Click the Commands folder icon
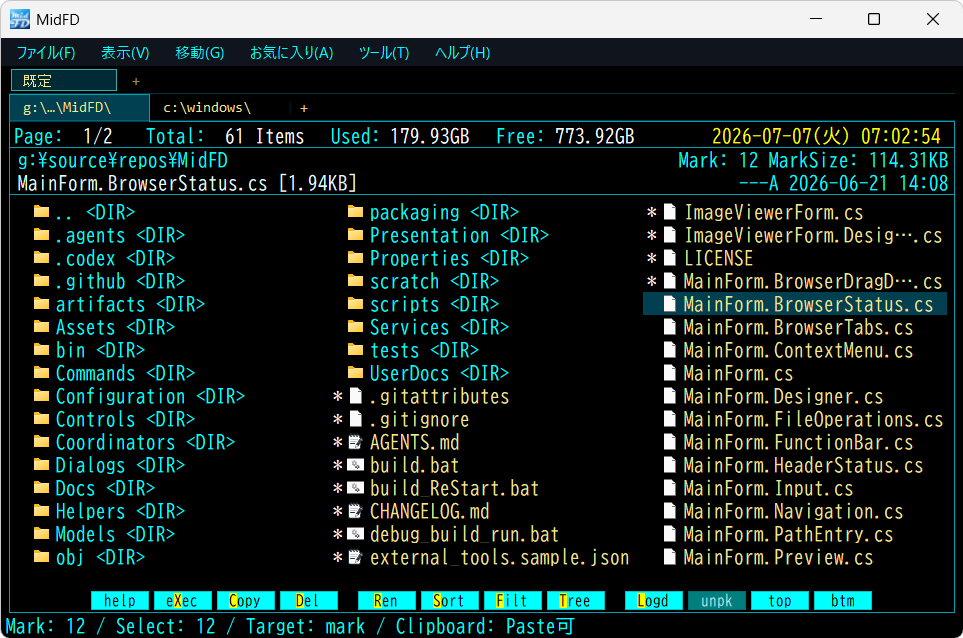Viewport: 963px width, 638px height. point(41,373)
